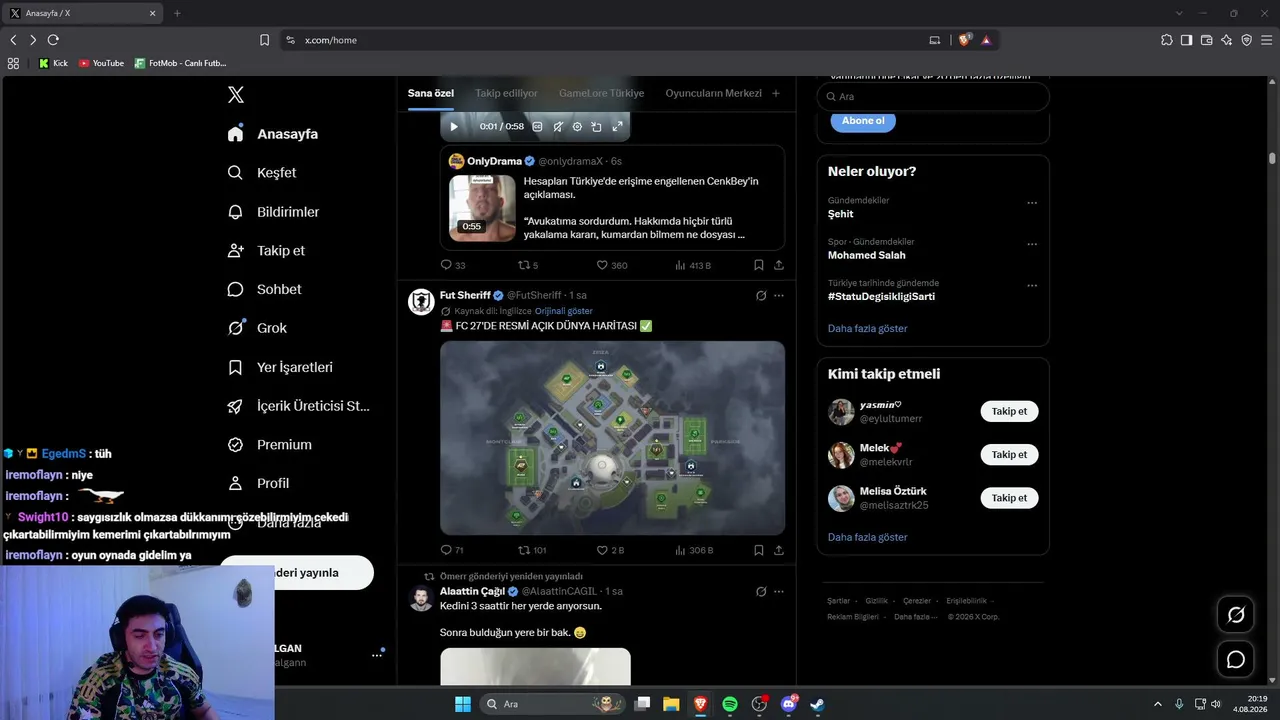Share the OnlyDrama quote post
The width and height of the screenshot is (1280, 720).
[x=779, y=265]
